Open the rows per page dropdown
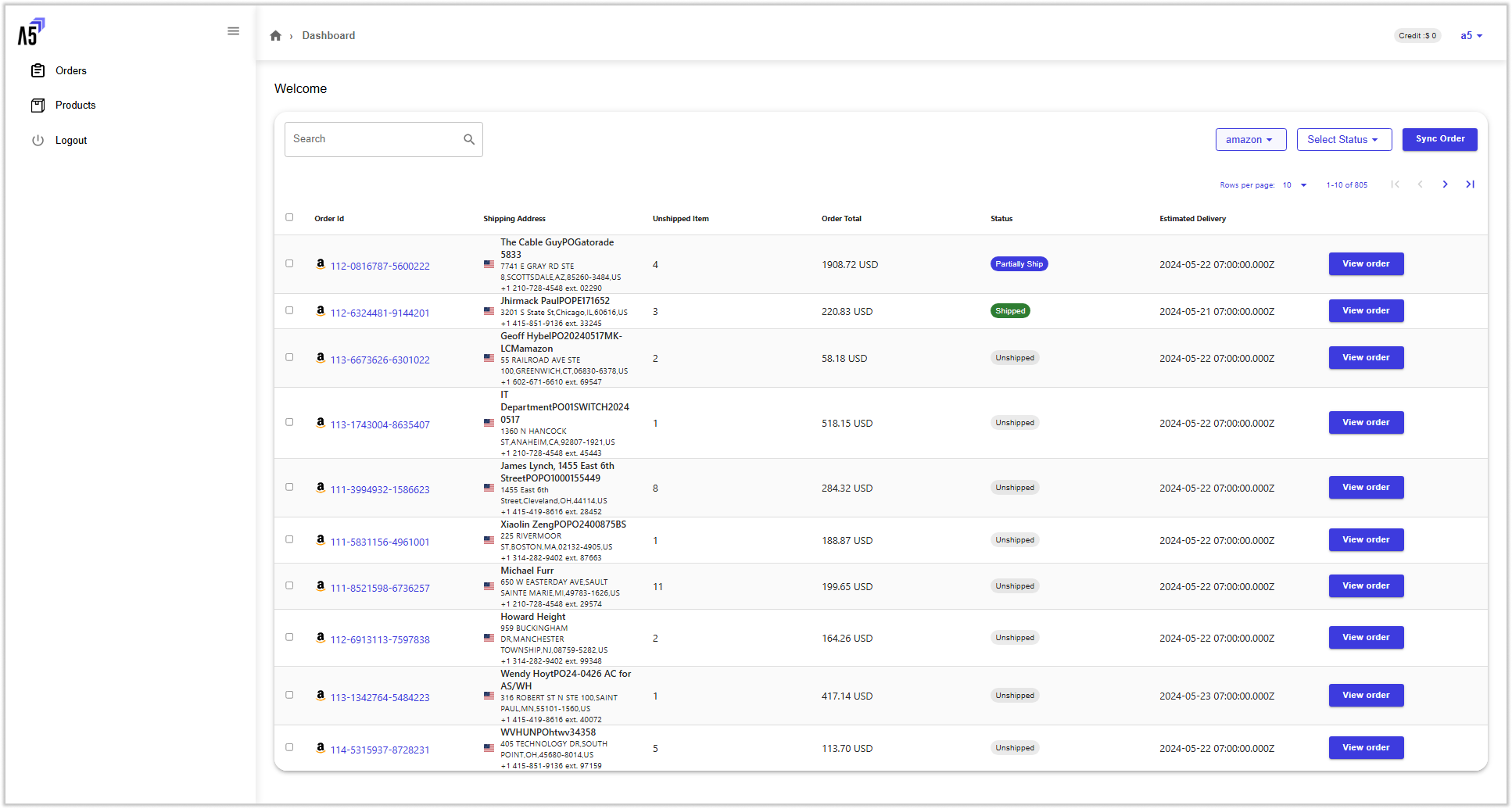Image resolution: width=1512 pixels, height=809 pixels. pos(1295,185)
